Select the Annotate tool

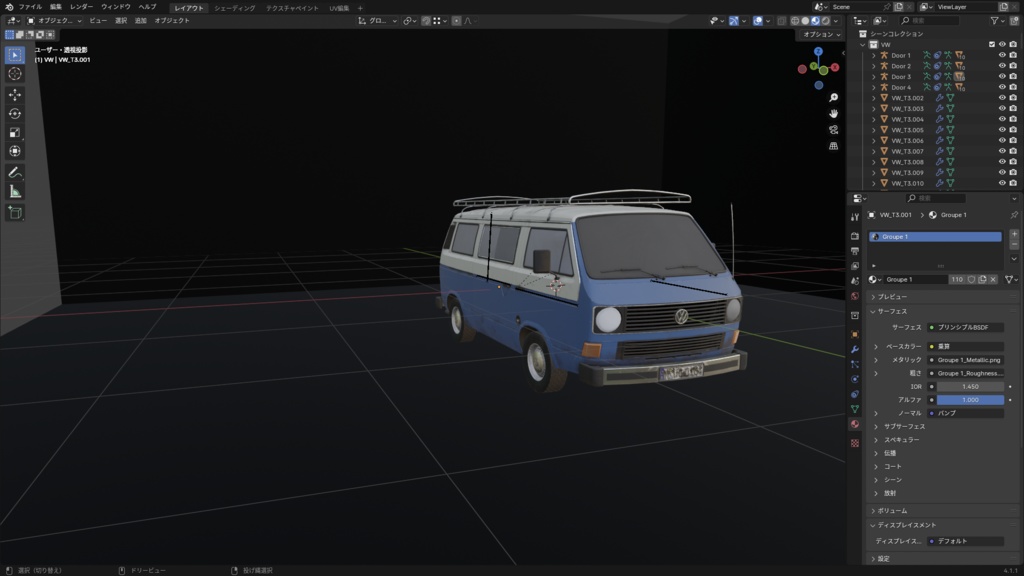[x=15, y=172]
